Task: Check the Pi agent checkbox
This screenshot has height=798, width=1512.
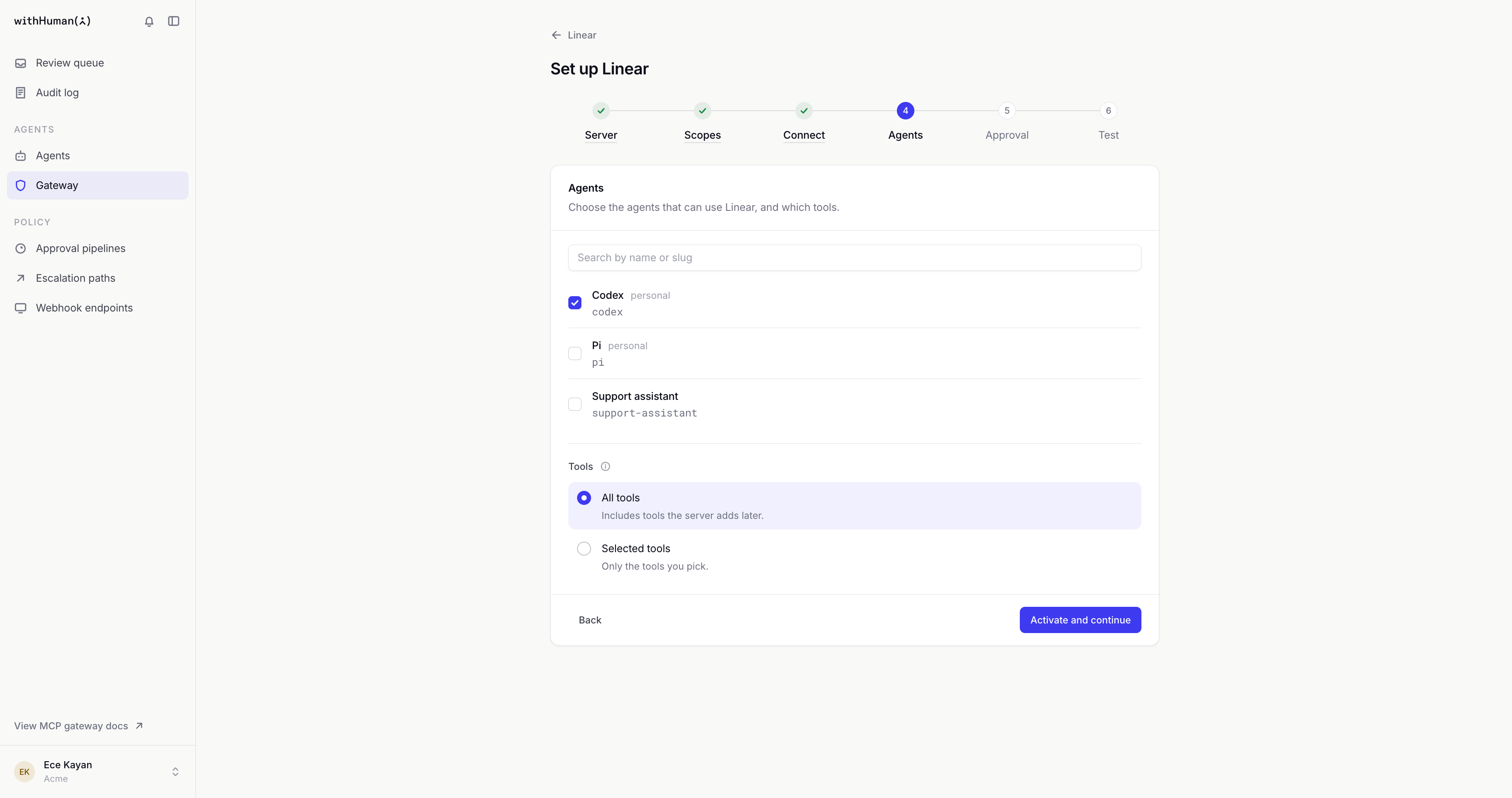Action: [574, 353]
